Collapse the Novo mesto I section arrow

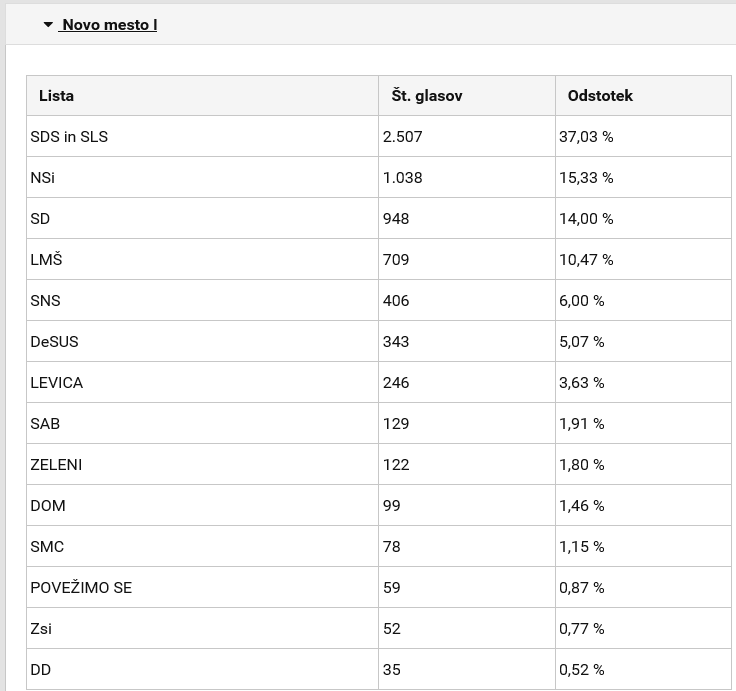tap(48, 24)
